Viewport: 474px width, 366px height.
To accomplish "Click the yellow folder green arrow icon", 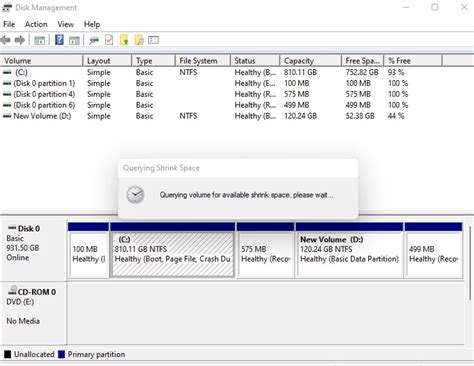I will pyautogui.click(x=124, y=40).
